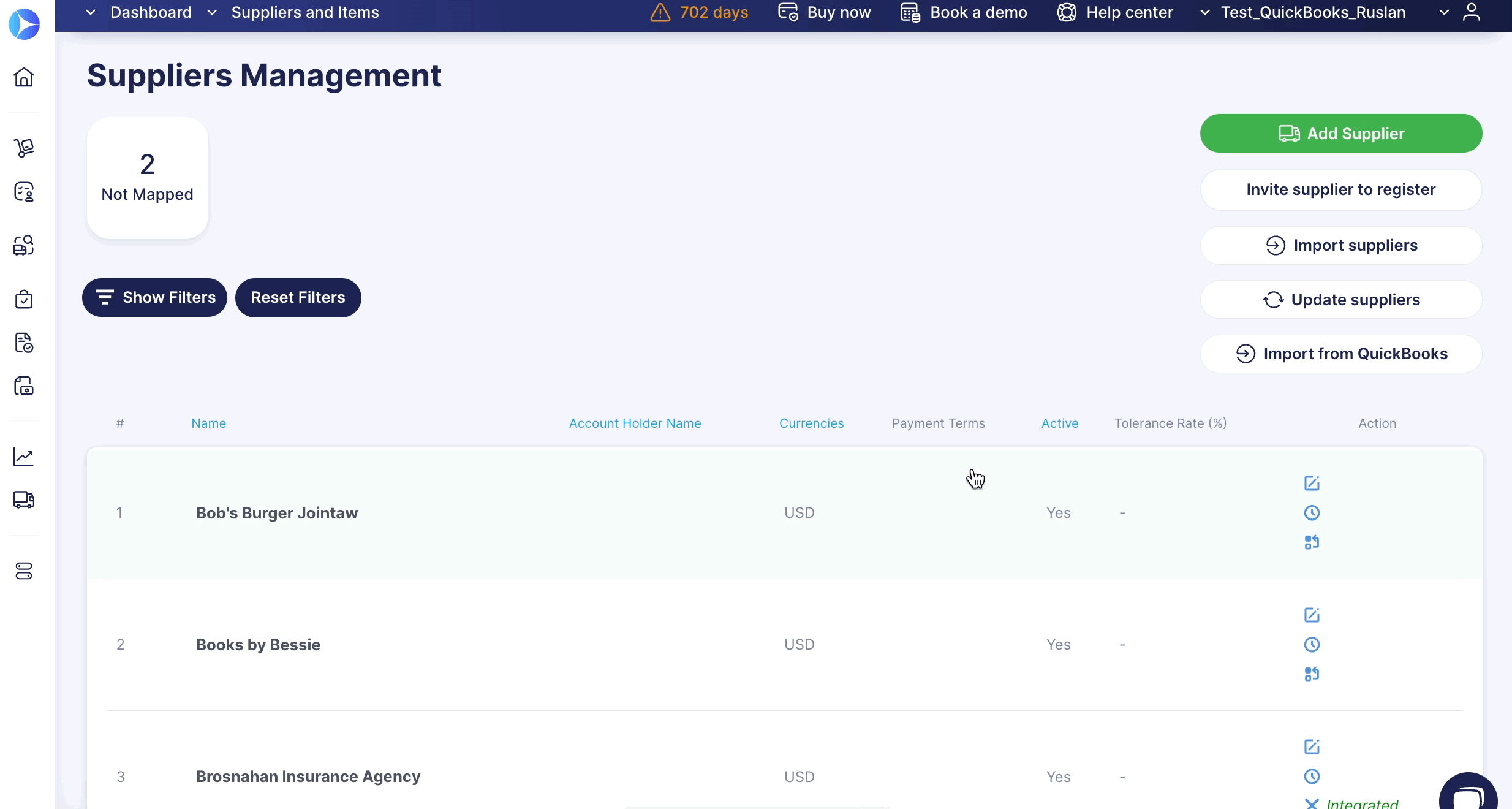Image resolution: width=1512 pixels, height=809 pixels.
Task: Click the Add Supplier button
Action: [1341, 133]
